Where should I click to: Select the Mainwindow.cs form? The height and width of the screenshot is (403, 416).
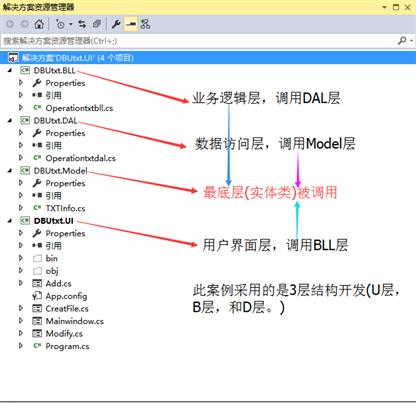click(x=74, y=321)
